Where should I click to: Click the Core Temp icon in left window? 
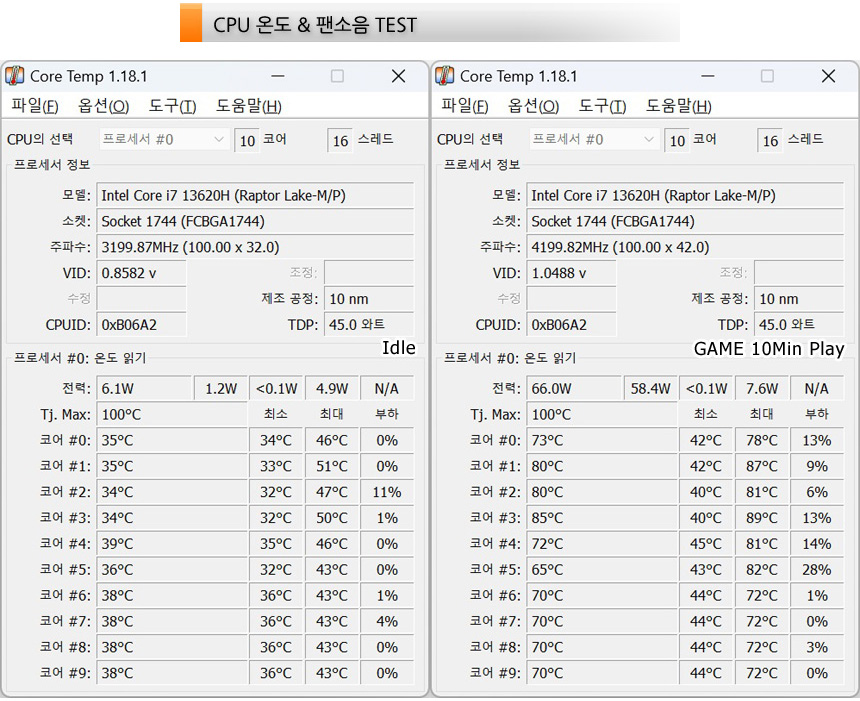point(15,77)
